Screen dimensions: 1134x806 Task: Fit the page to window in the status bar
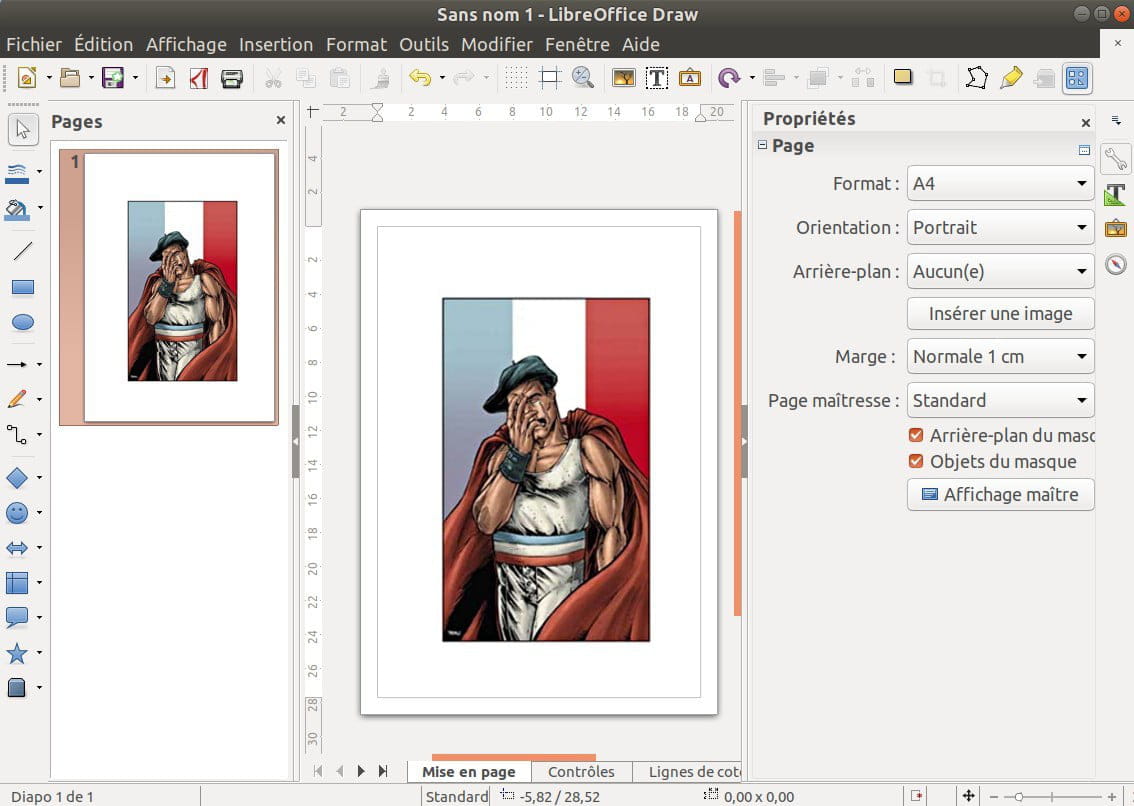[x=968, y=796]
